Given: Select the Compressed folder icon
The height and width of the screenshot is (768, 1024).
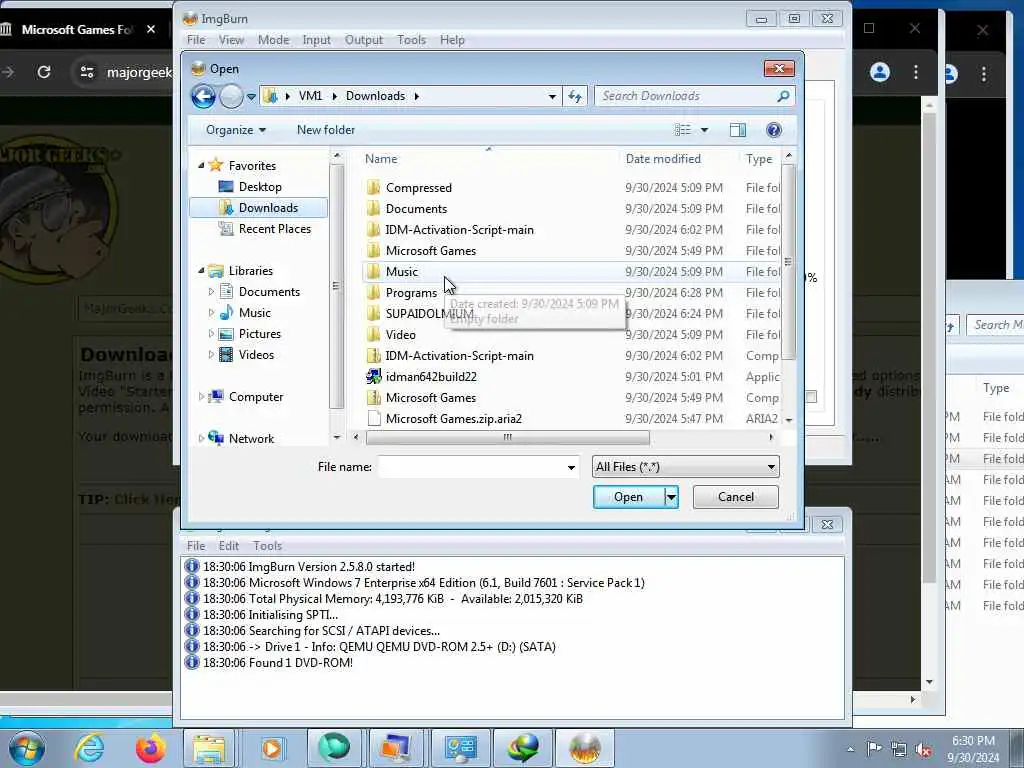Looking at the screenshot, I should (x=374, y=187).
